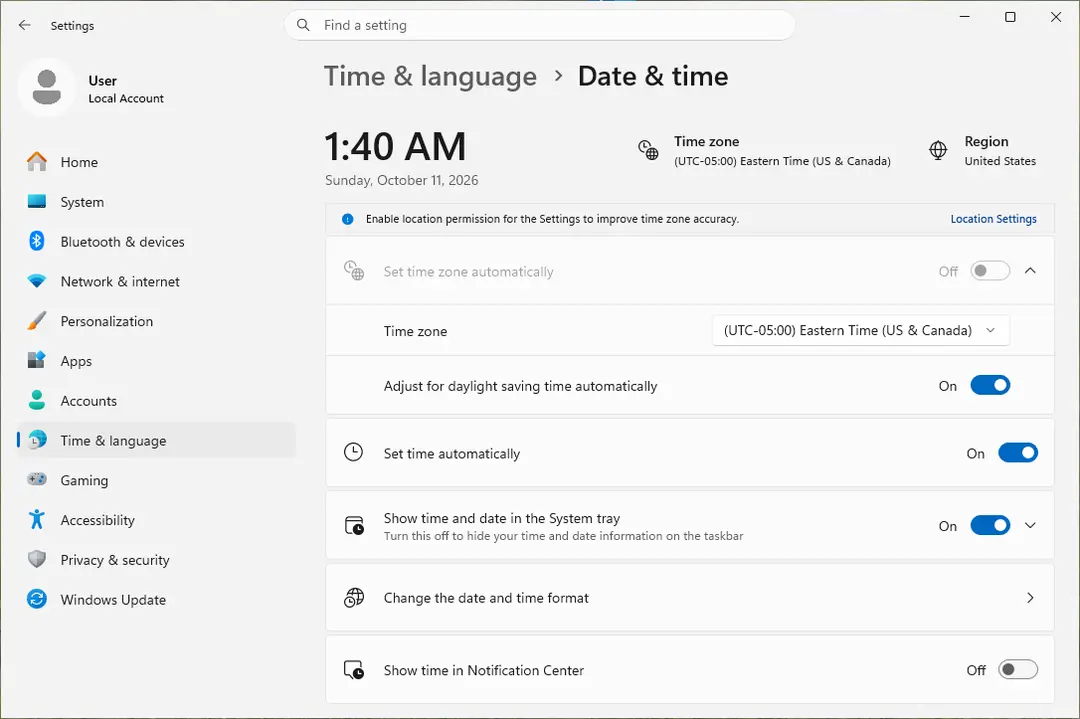Click the Personalization paintbrush icon
The image size is (1080, 719).
pyautogui.click(x=37, y=321)
